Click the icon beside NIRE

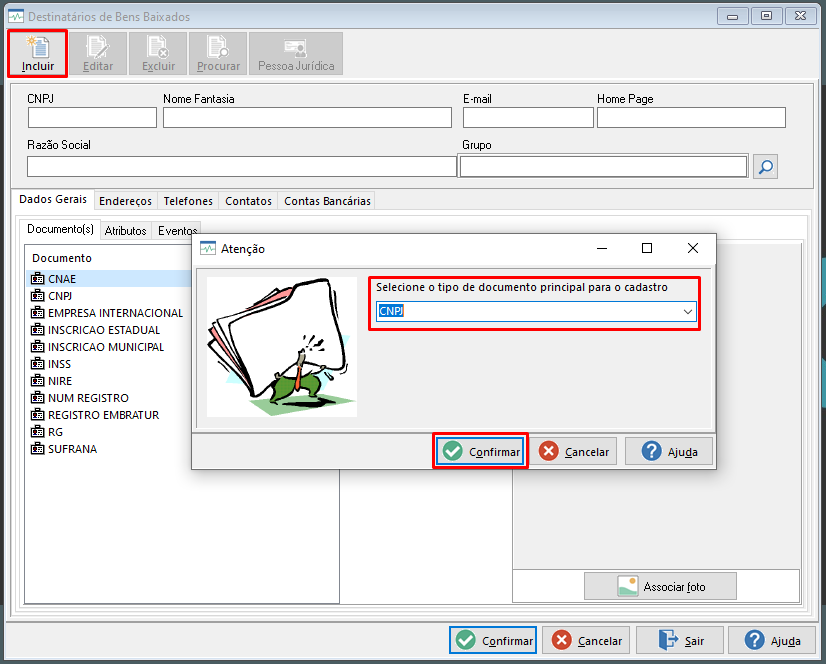(37, 380)
